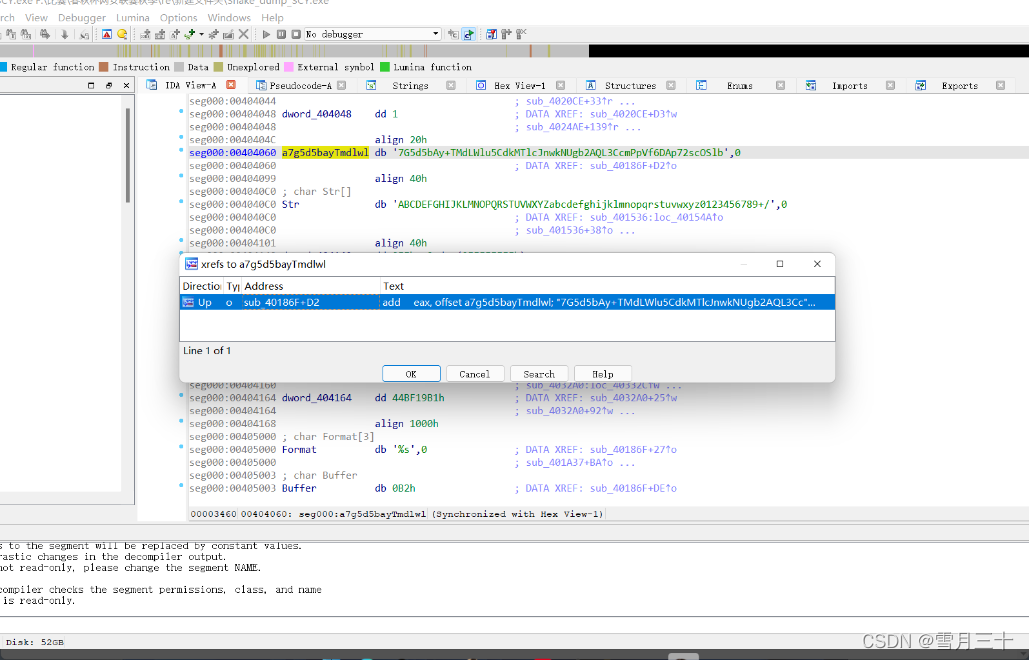This screenshot has height=660, width=1029.
Task: Maximize the xrefs dialog window
Action: point(780,264)
